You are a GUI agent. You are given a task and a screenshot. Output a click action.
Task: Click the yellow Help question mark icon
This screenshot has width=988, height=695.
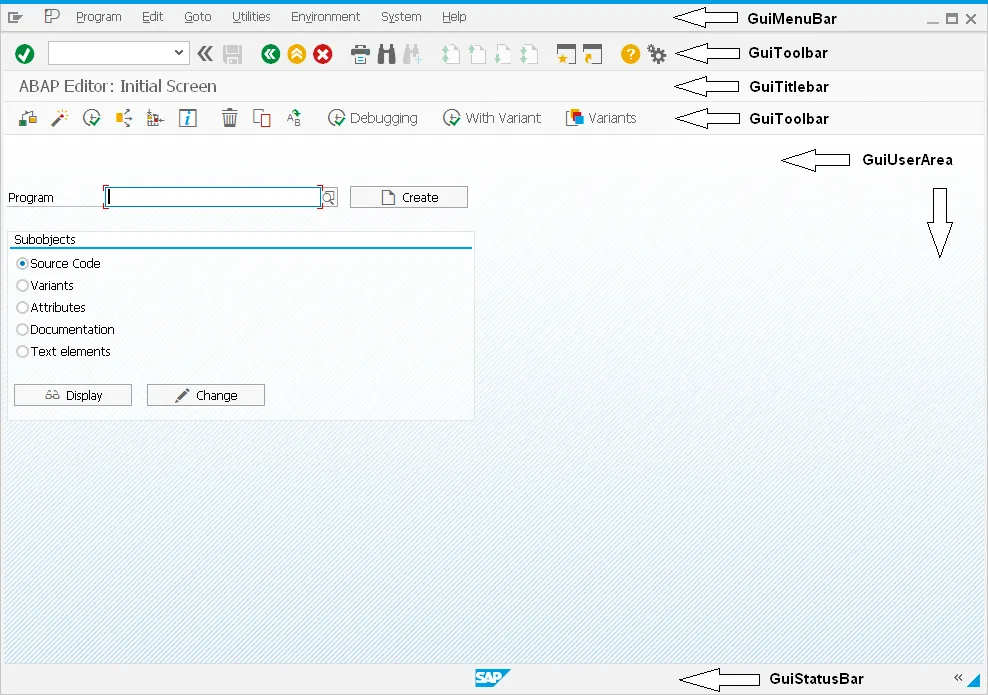630,54
